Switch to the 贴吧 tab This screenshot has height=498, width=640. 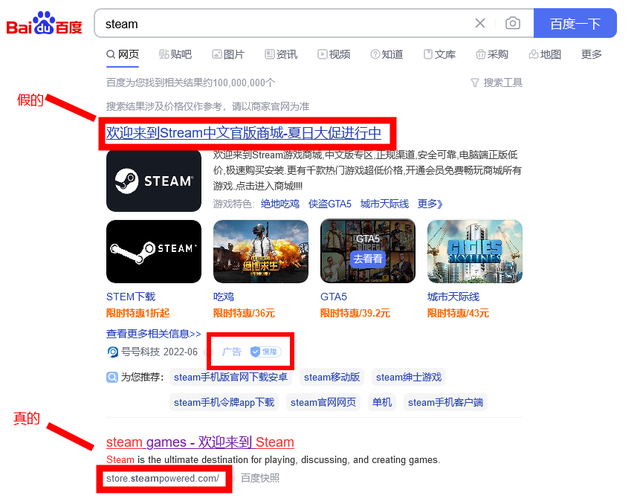[x=175, y=54]
